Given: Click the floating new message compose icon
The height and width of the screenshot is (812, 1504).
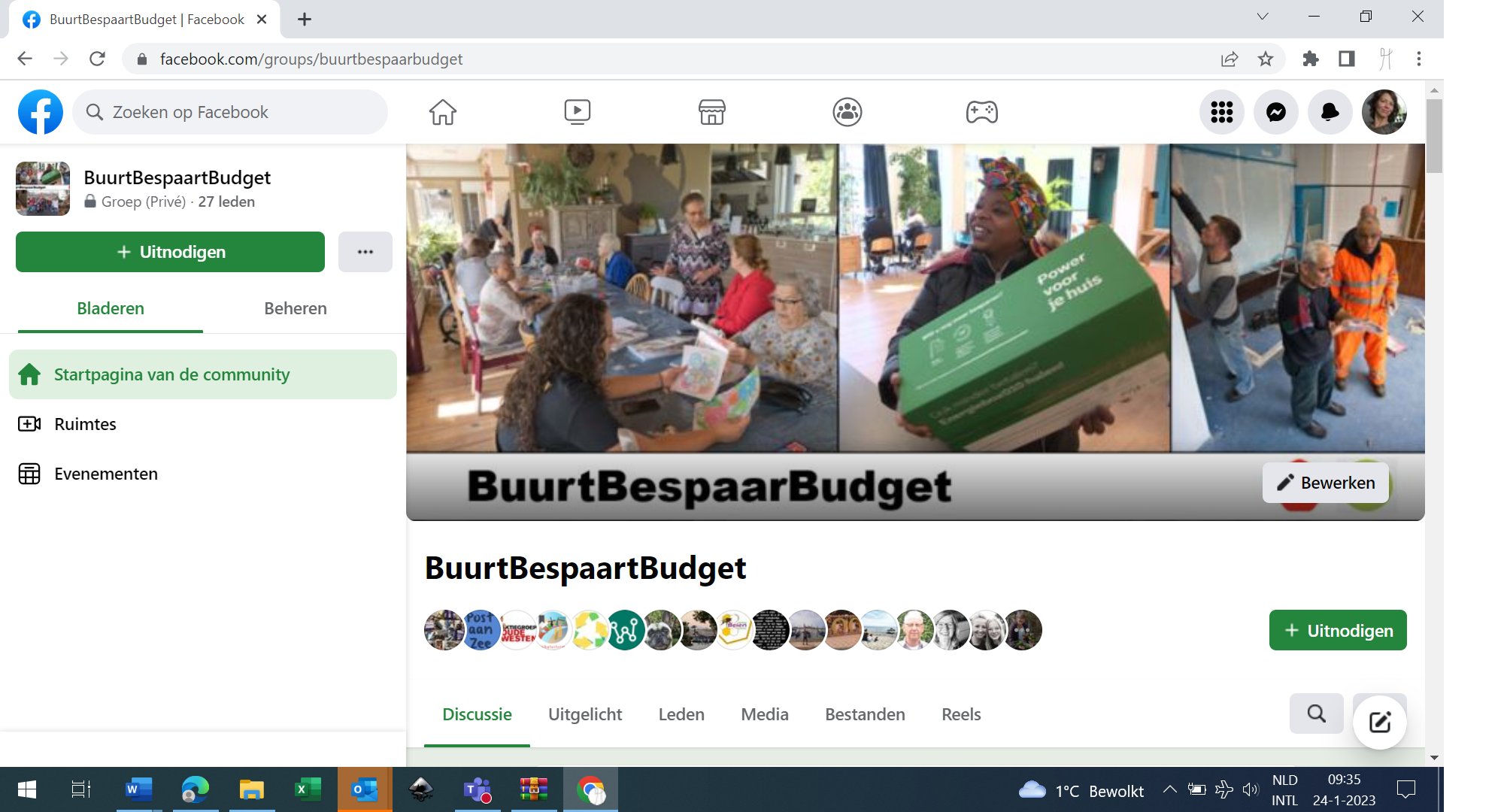Looking at the screenshot, I should (x=1380, y=723).
